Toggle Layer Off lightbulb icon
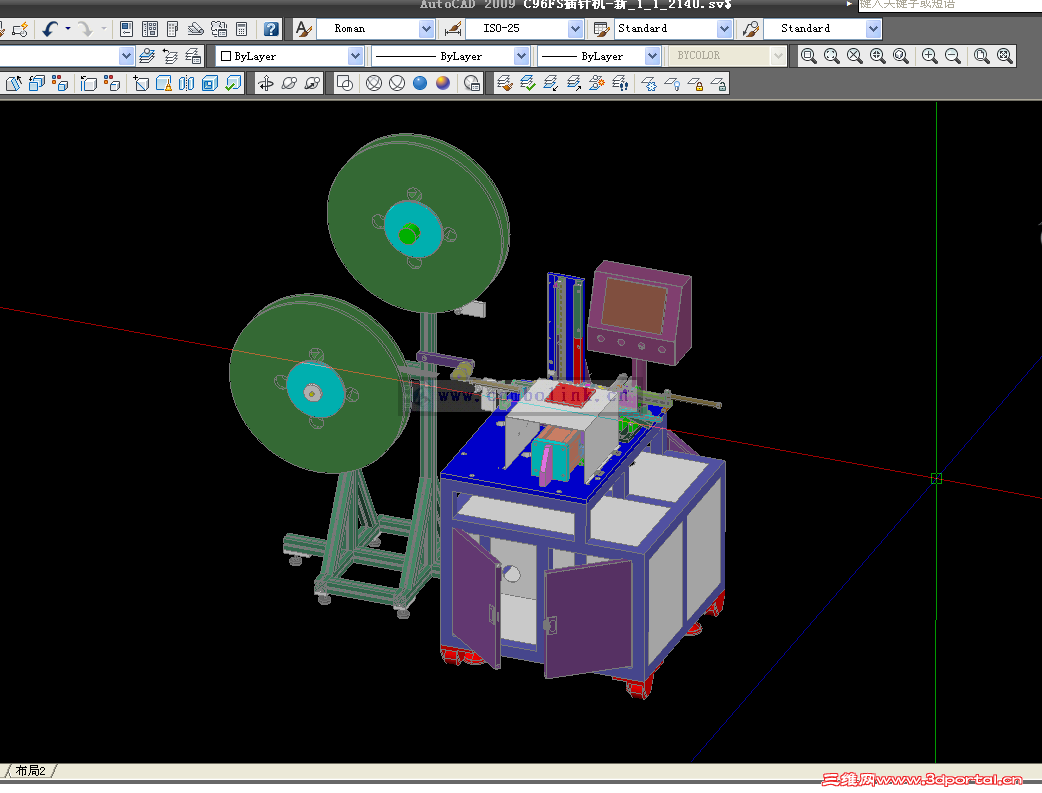1042x793 pixels. click(672, 83)
